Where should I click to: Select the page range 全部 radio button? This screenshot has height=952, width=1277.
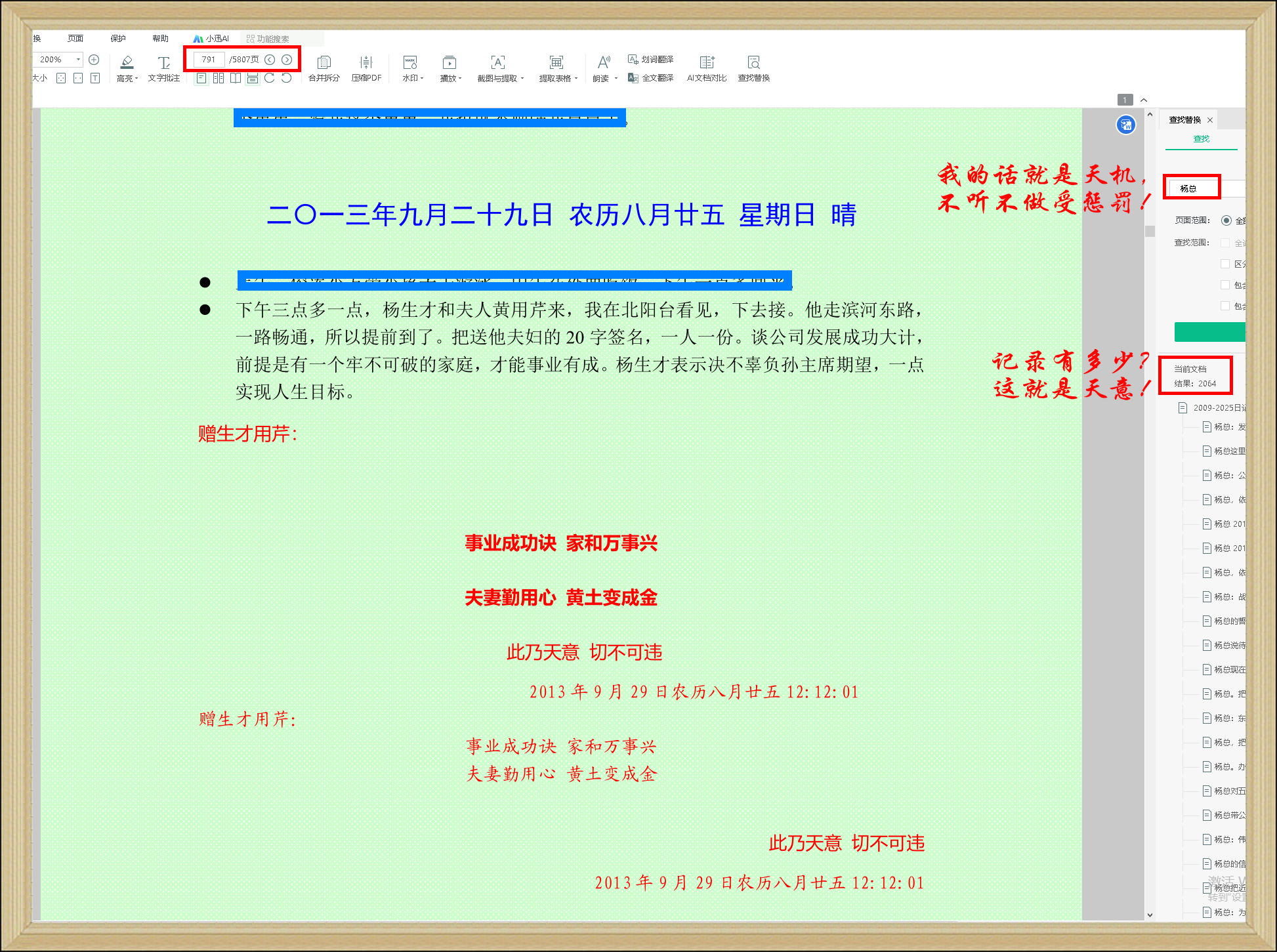1226,220
